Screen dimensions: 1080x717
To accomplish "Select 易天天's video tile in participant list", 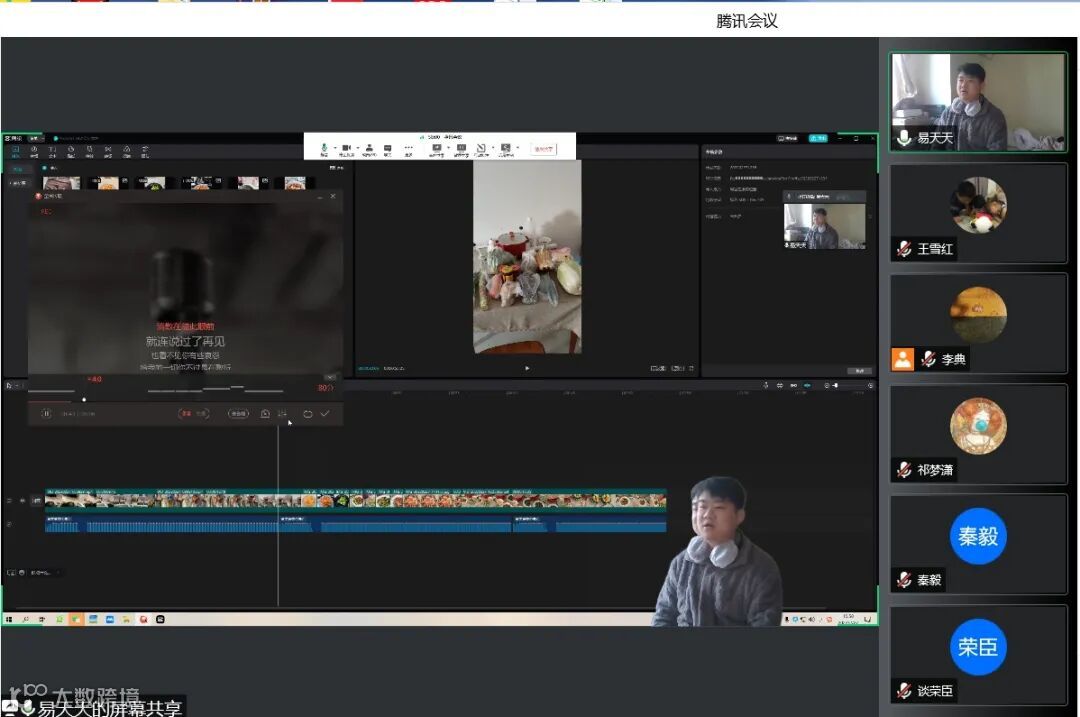I will click(978, 102).
